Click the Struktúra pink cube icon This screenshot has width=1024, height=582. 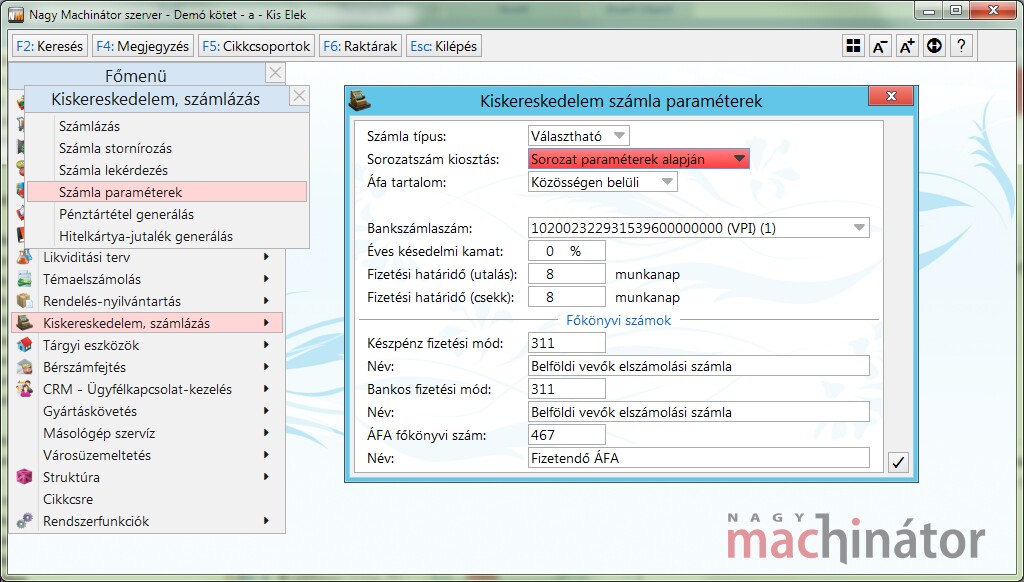coord(24,477)
